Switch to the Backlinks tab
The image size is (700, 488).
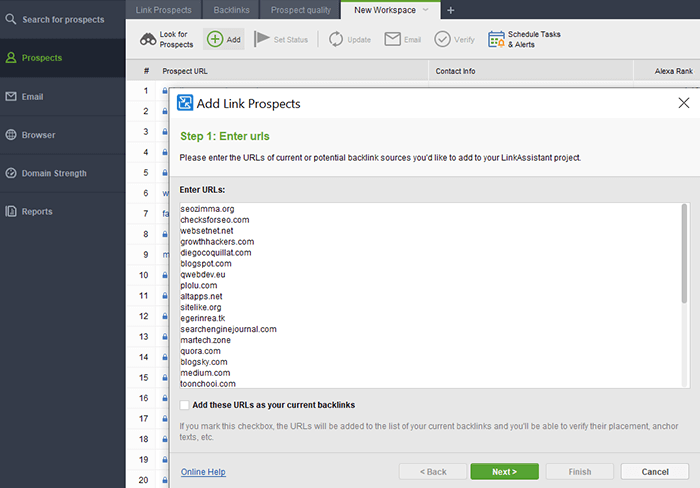(x=231, y=10)
